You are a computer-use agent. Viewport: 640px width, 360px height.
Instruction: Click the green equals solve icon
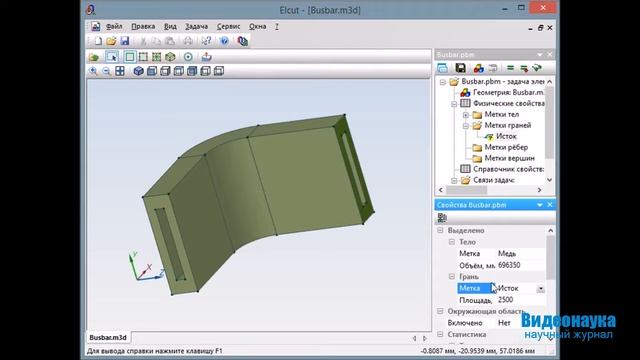point(510,68)
